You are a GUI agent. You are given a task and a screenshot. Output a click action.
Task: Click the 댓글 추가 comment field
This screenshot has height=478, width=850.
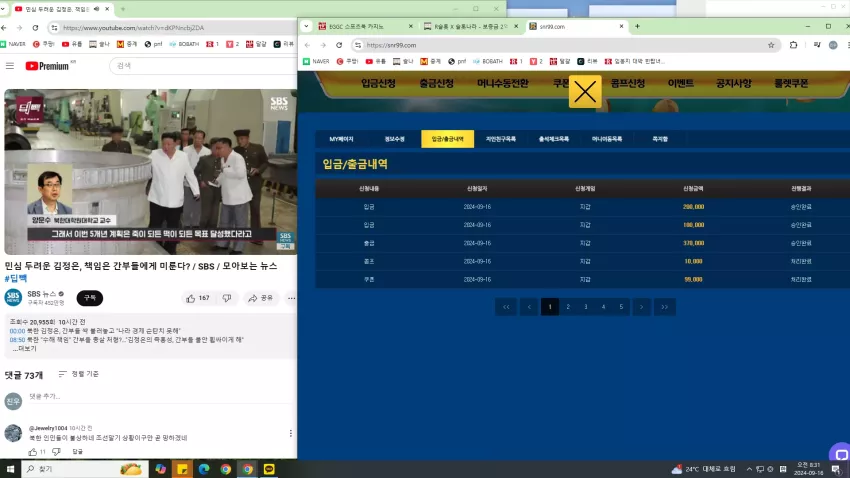pos(162,397)
